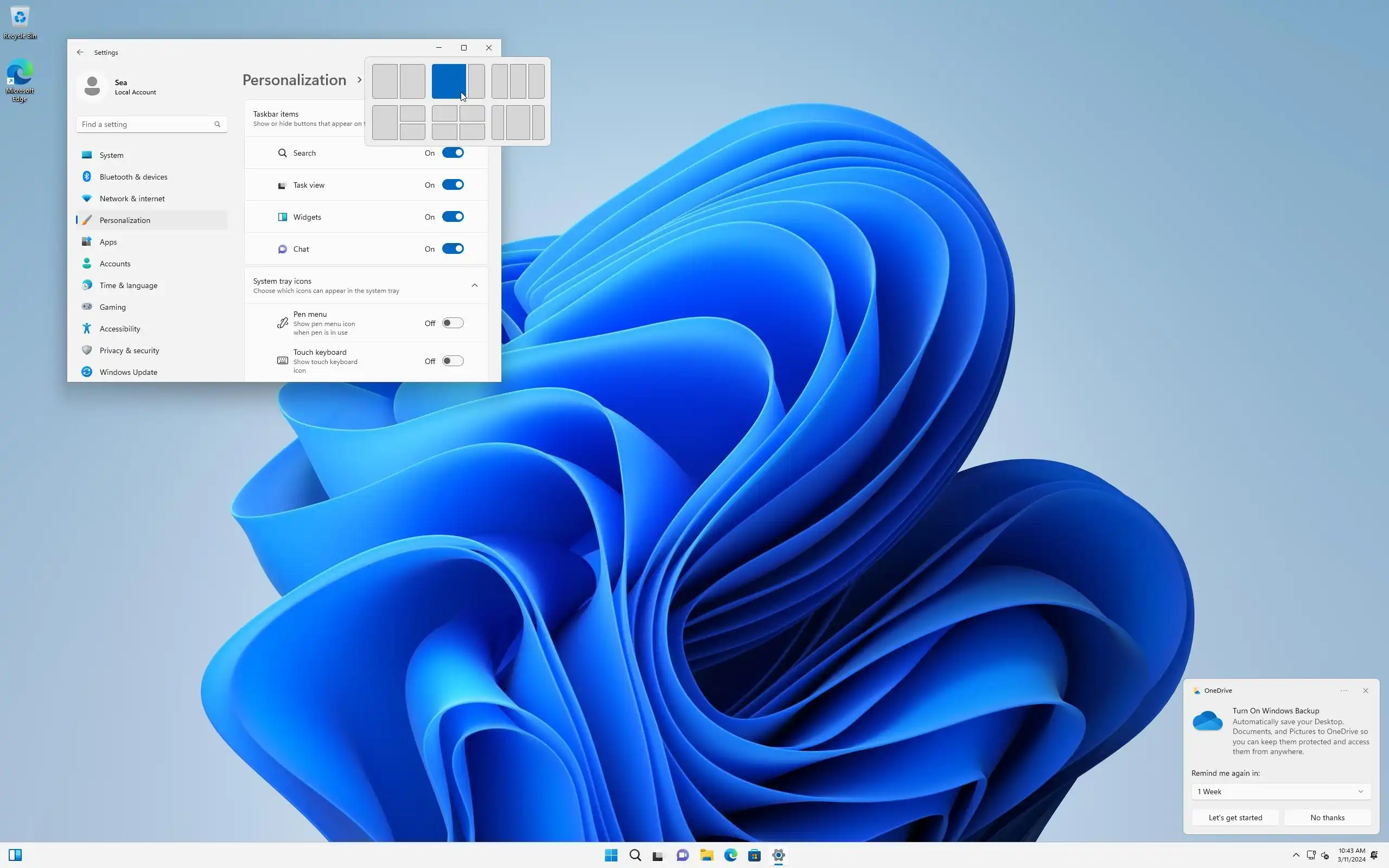This screenshot has width=1389, height=868.
Task: Show hidden icons in system tray
Action: (x=1296, y=855)
